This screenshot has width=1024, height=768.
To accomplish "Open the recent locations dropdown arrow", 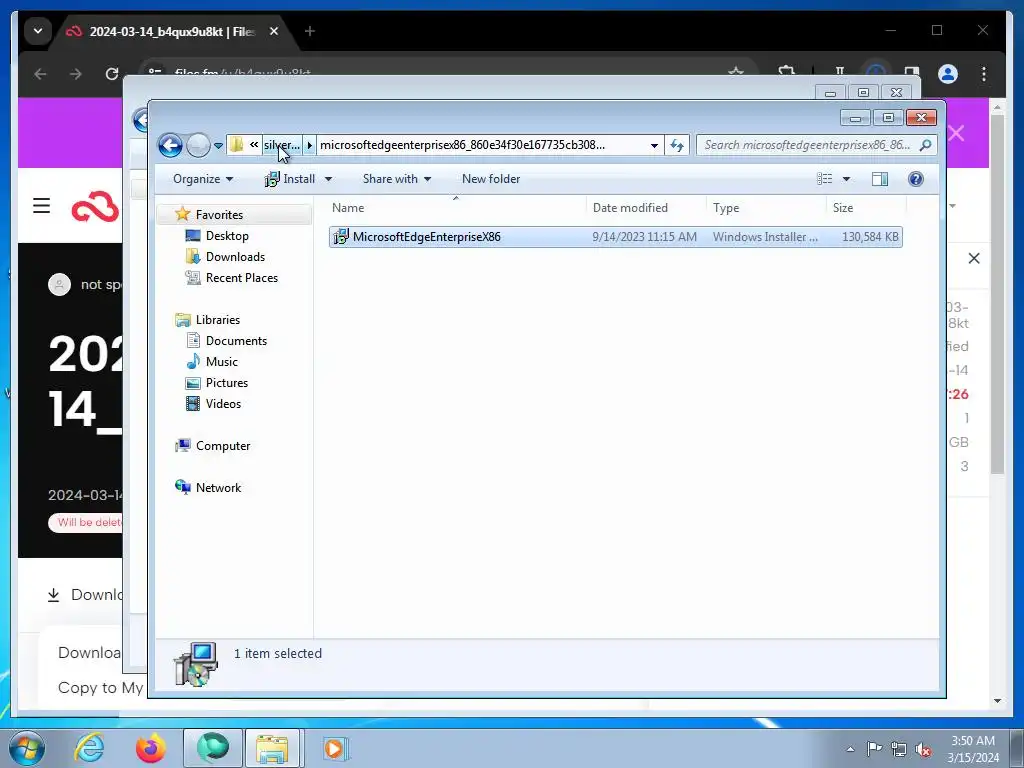I will (x=218, y=146).
